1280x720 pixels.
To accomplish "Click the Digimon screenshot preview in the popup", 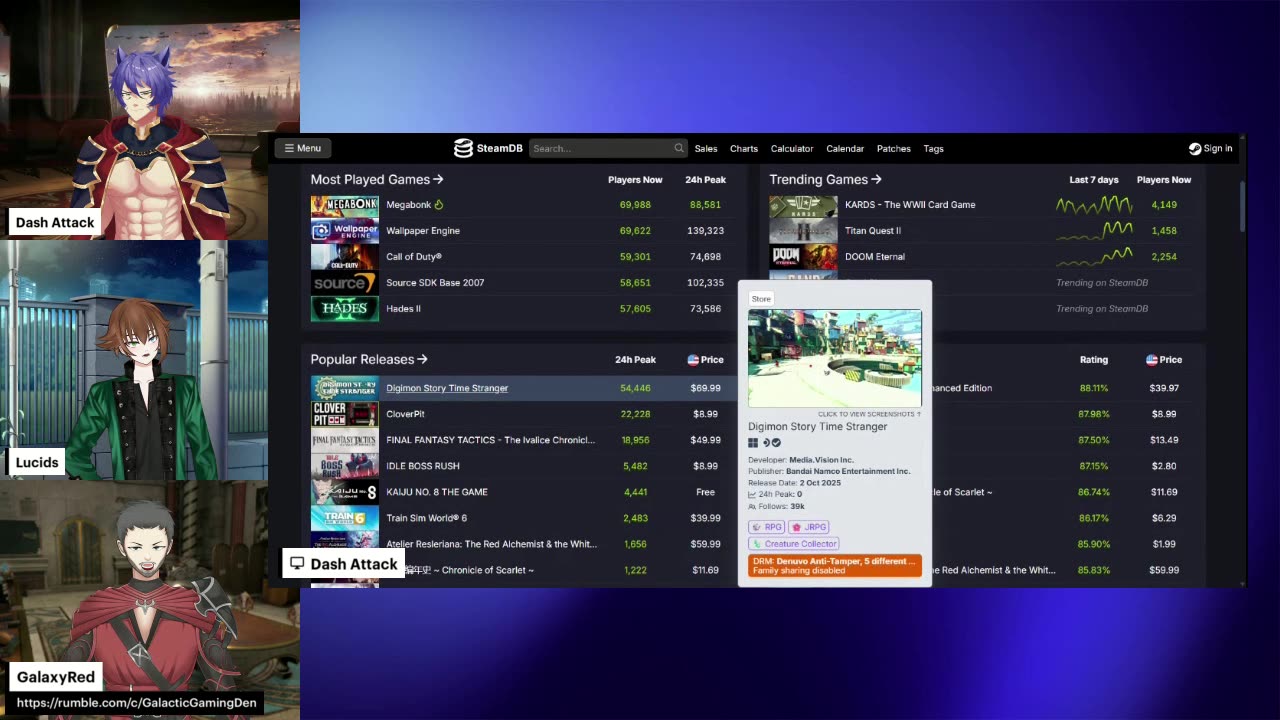I will [x=835, y=359].
